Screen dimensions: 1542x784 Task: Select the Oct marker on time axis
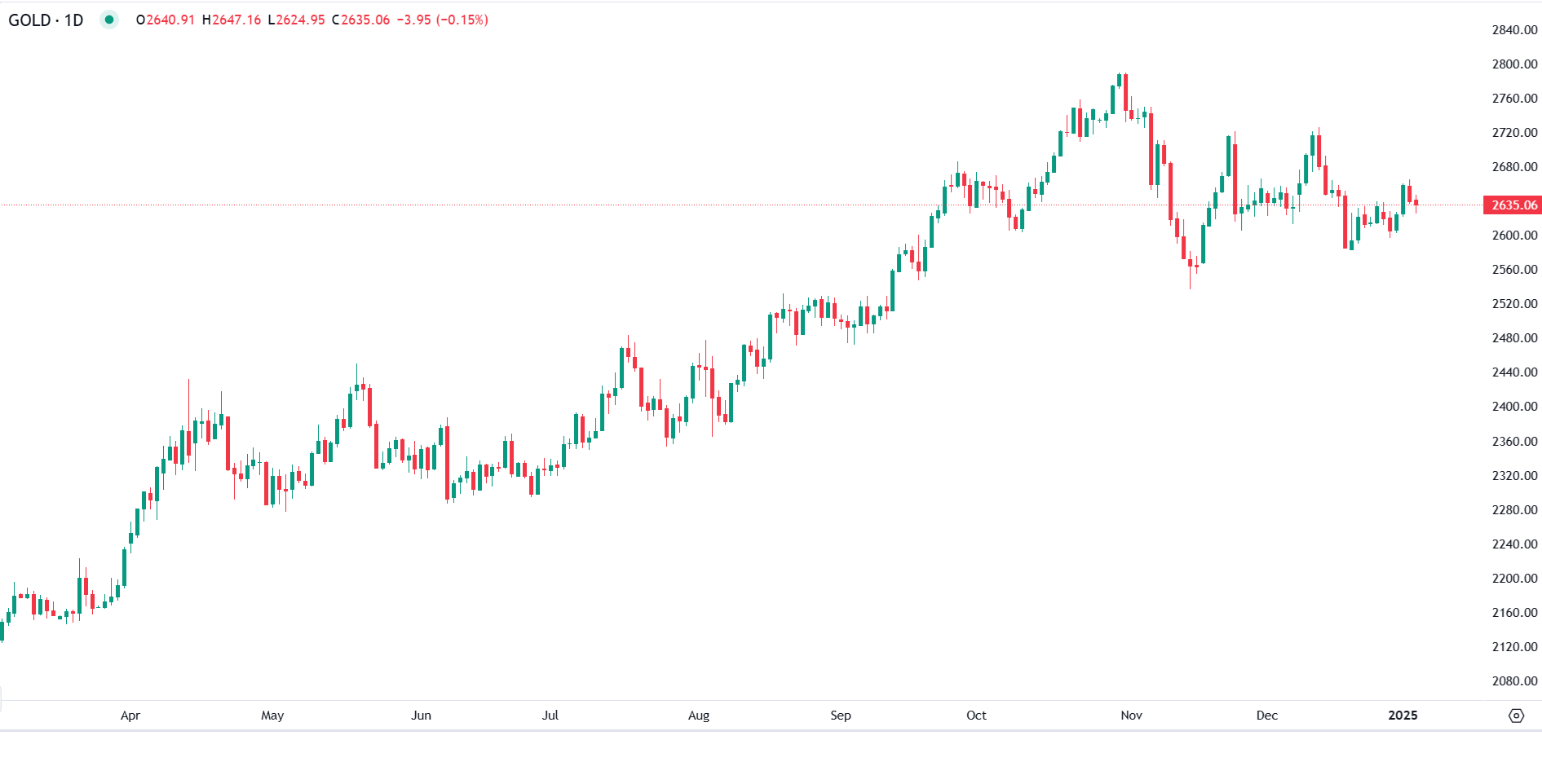point(976,716)
